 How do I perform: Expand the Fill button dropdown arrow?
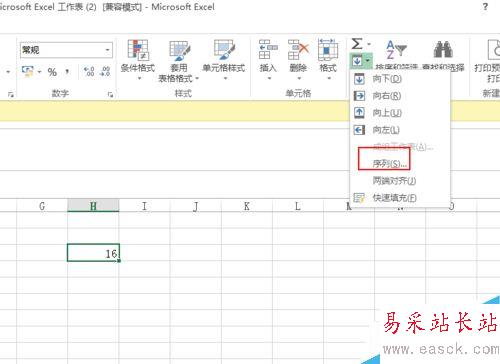coord(367,61)
